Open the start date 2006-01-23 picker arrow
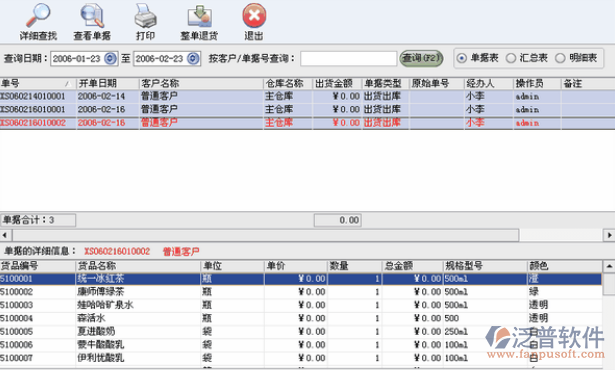 [110, 58]
